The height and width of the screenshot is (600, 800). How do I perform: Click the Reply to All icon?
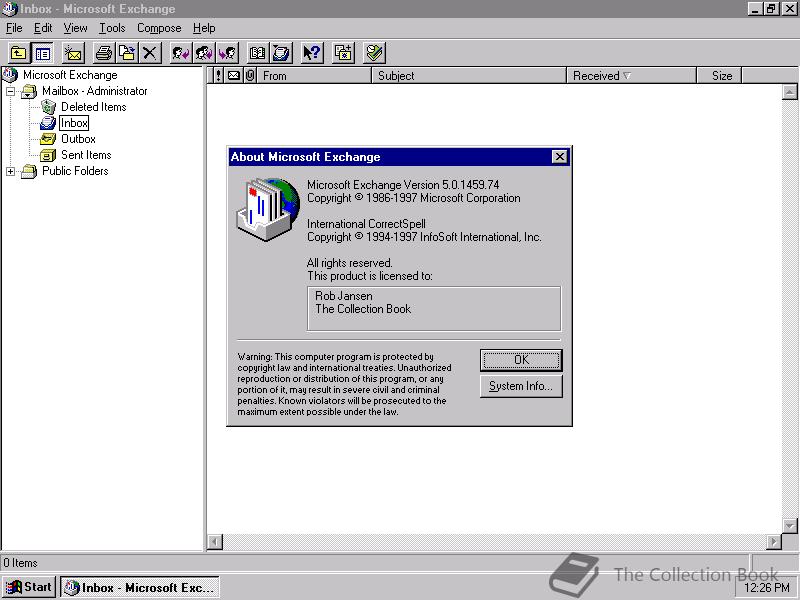point(204,53)
